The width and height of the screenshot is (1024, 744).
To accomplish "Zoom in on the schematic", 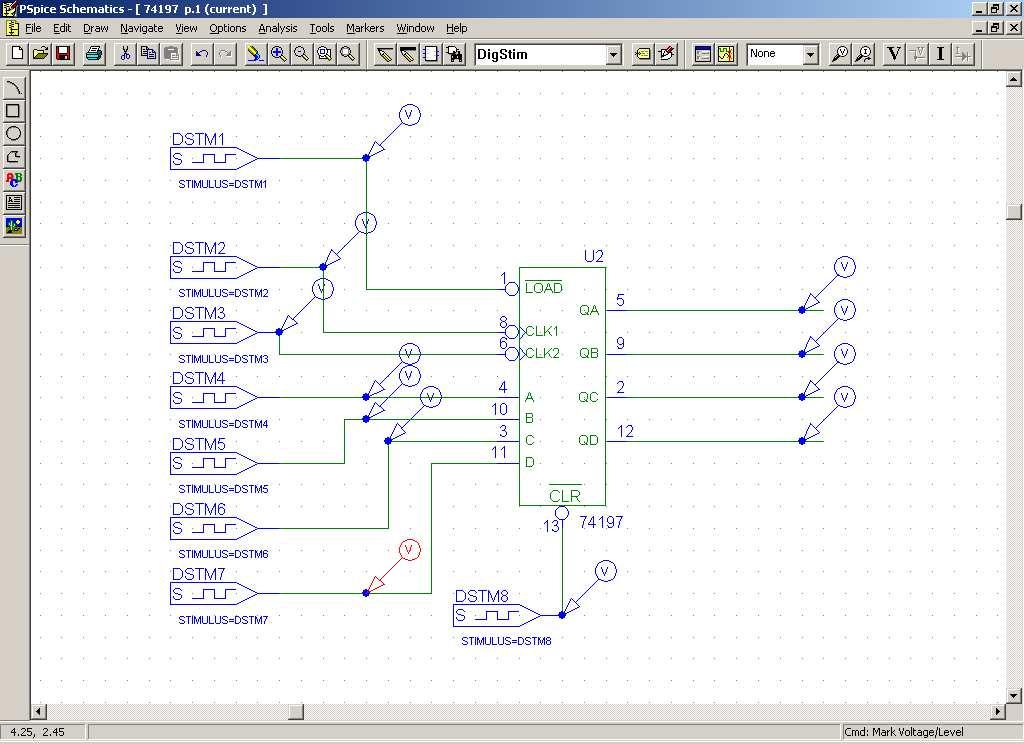I will [x=278, y=54].
